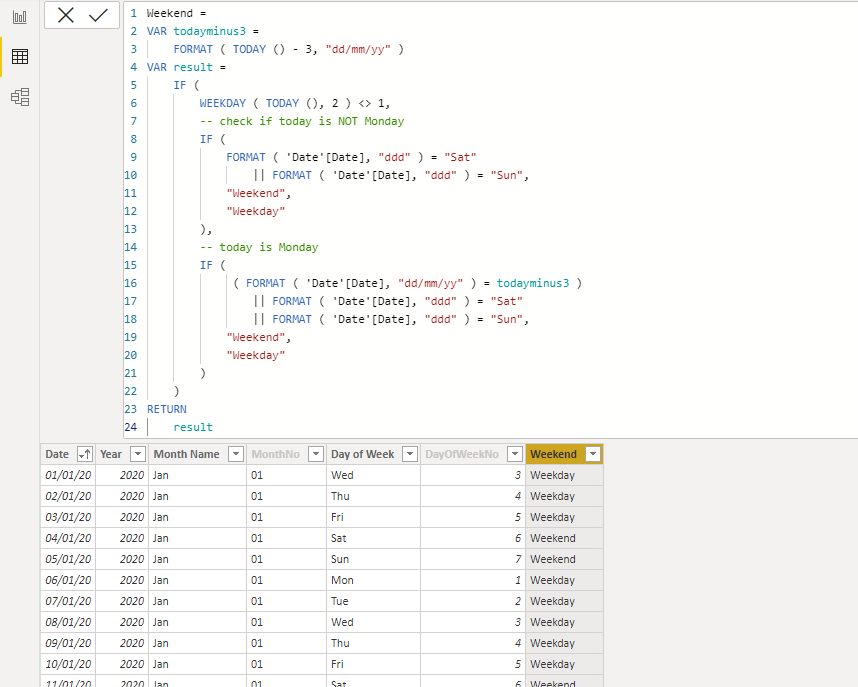Click todayminus3 reference on line 16
858x687 pixels.
click(533, 283)
